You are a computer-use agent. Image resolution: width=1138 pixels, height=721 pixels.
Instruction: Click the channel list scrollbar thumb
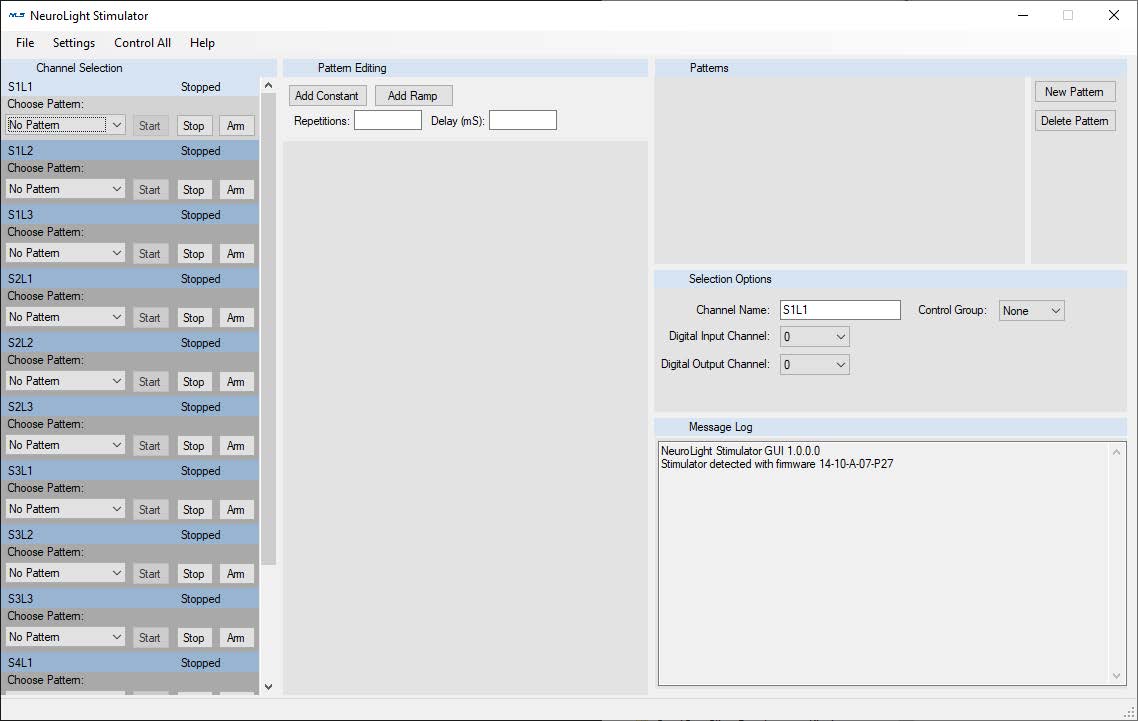[x=268, y=329]
